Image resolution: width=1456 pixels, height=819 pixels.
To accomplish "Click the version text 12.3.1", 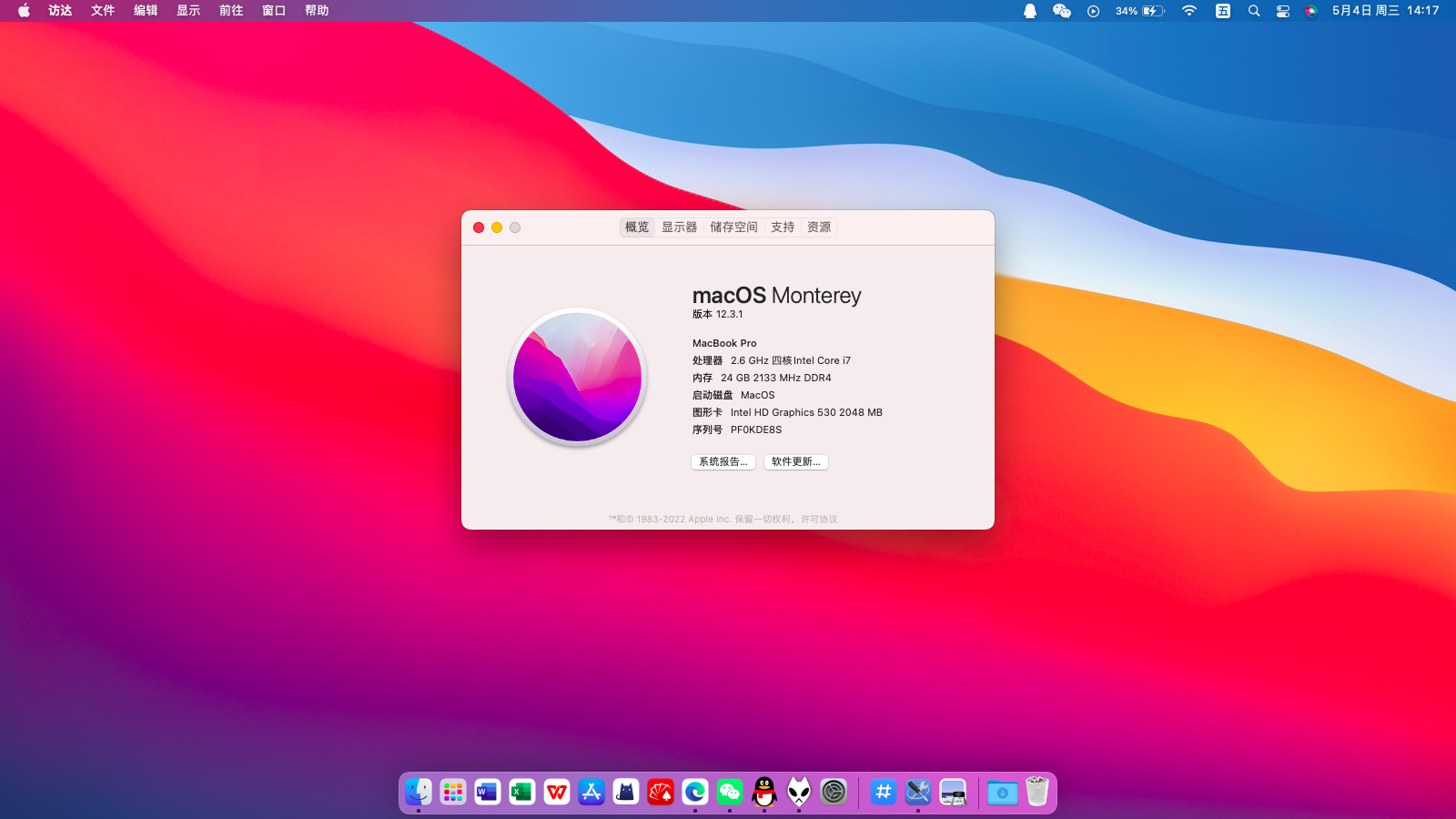I will (729, 314).
